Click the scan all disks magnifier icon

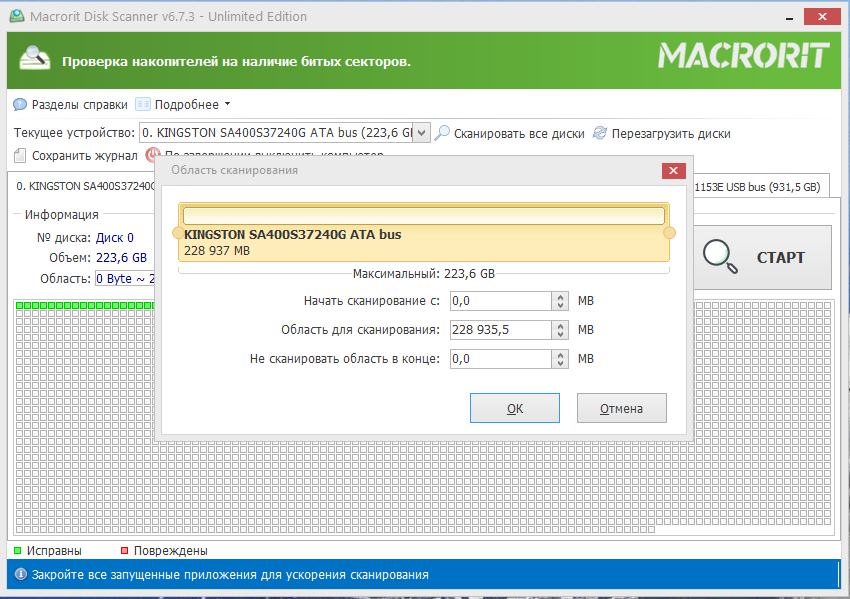point(442,133)
